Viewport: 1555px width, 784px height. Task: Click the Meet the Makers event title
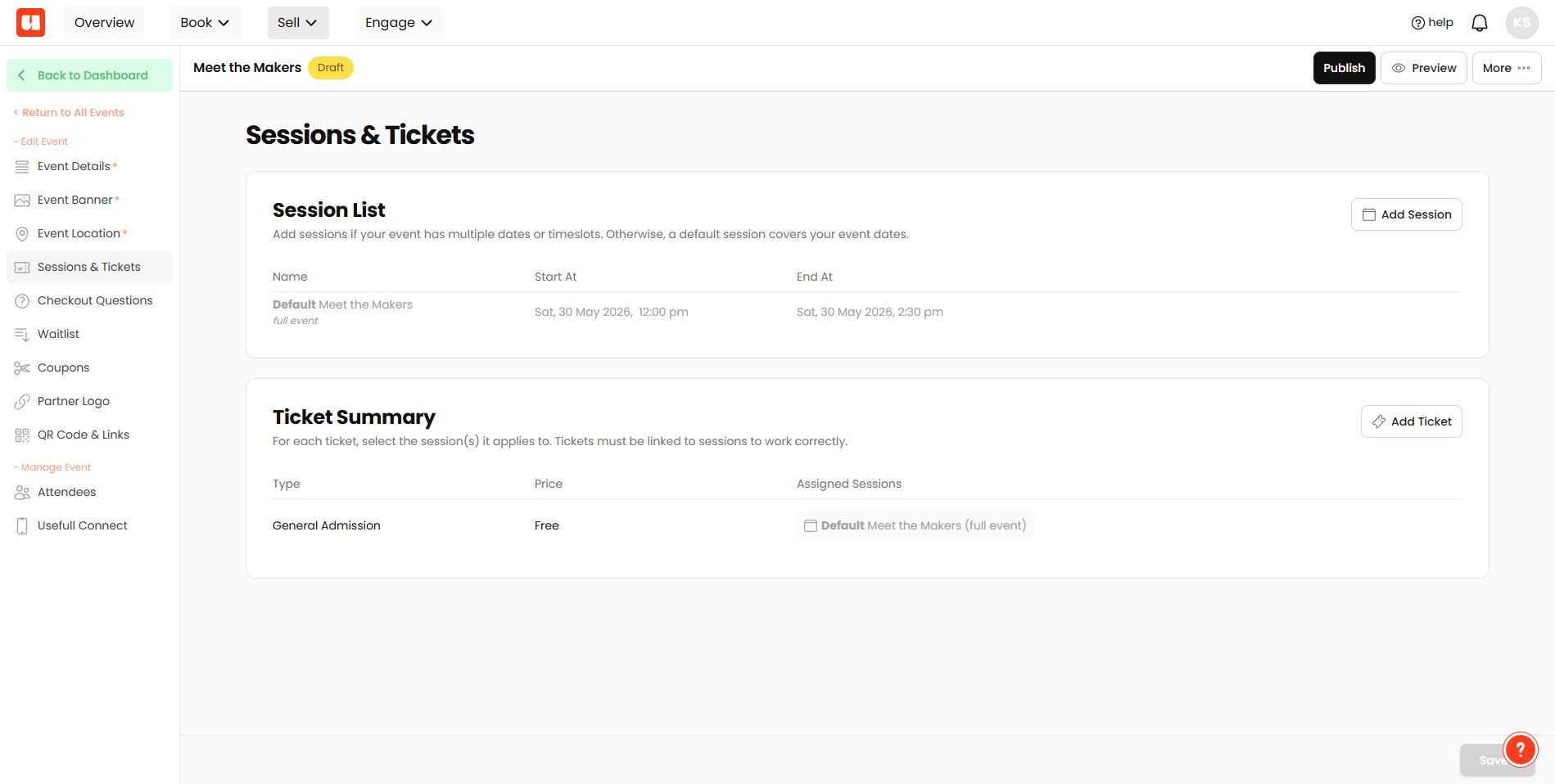coord(247,68)
